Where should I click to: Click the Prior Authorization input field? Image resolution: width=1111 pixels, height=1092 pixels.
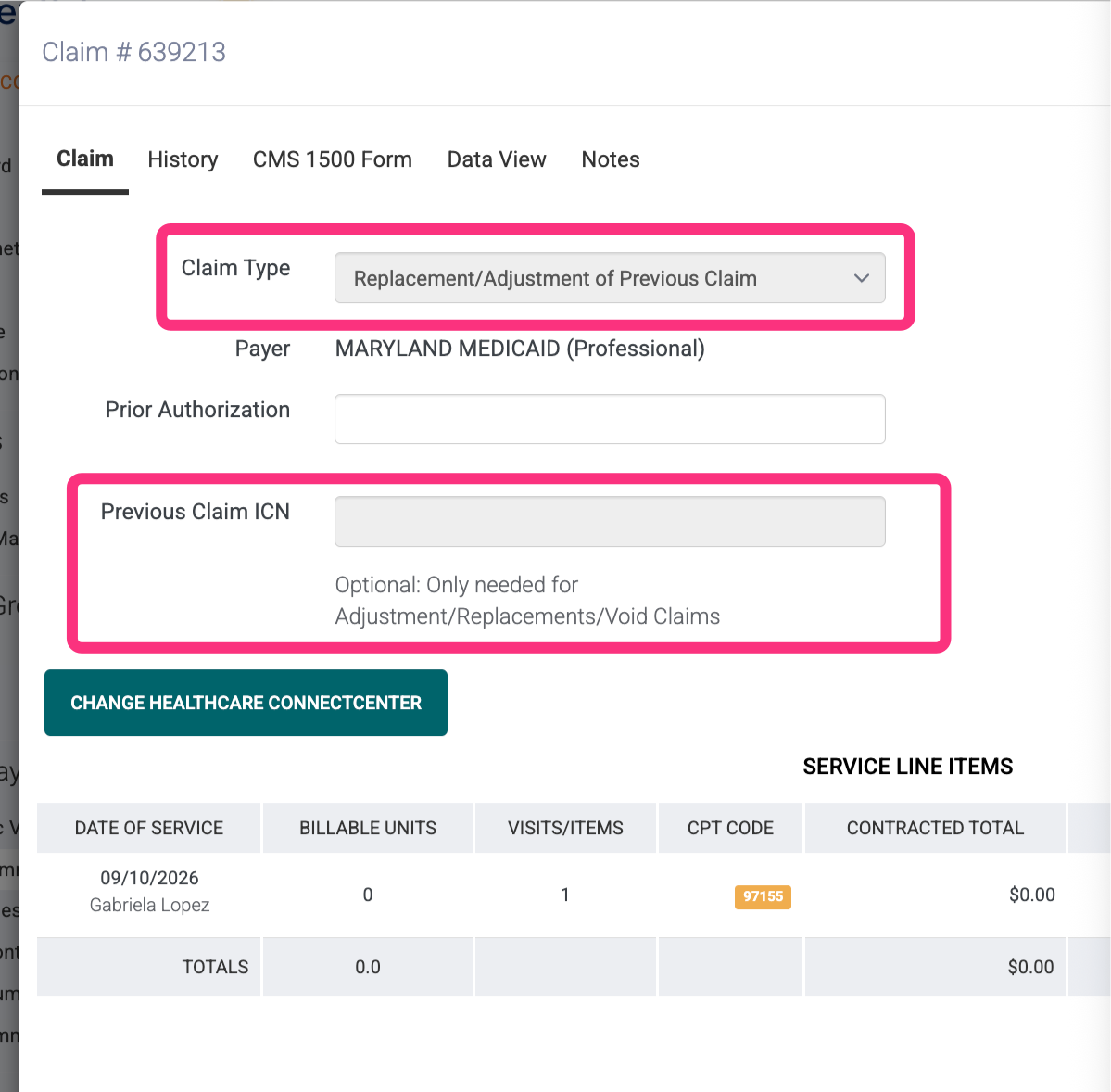point(610,419)
